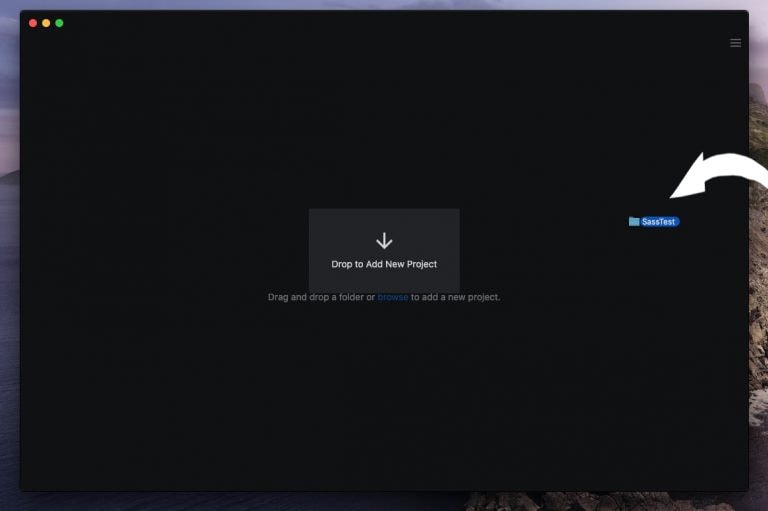Minimize the window with the yellow button
This screenshot has width=768, height=511.
46,23
